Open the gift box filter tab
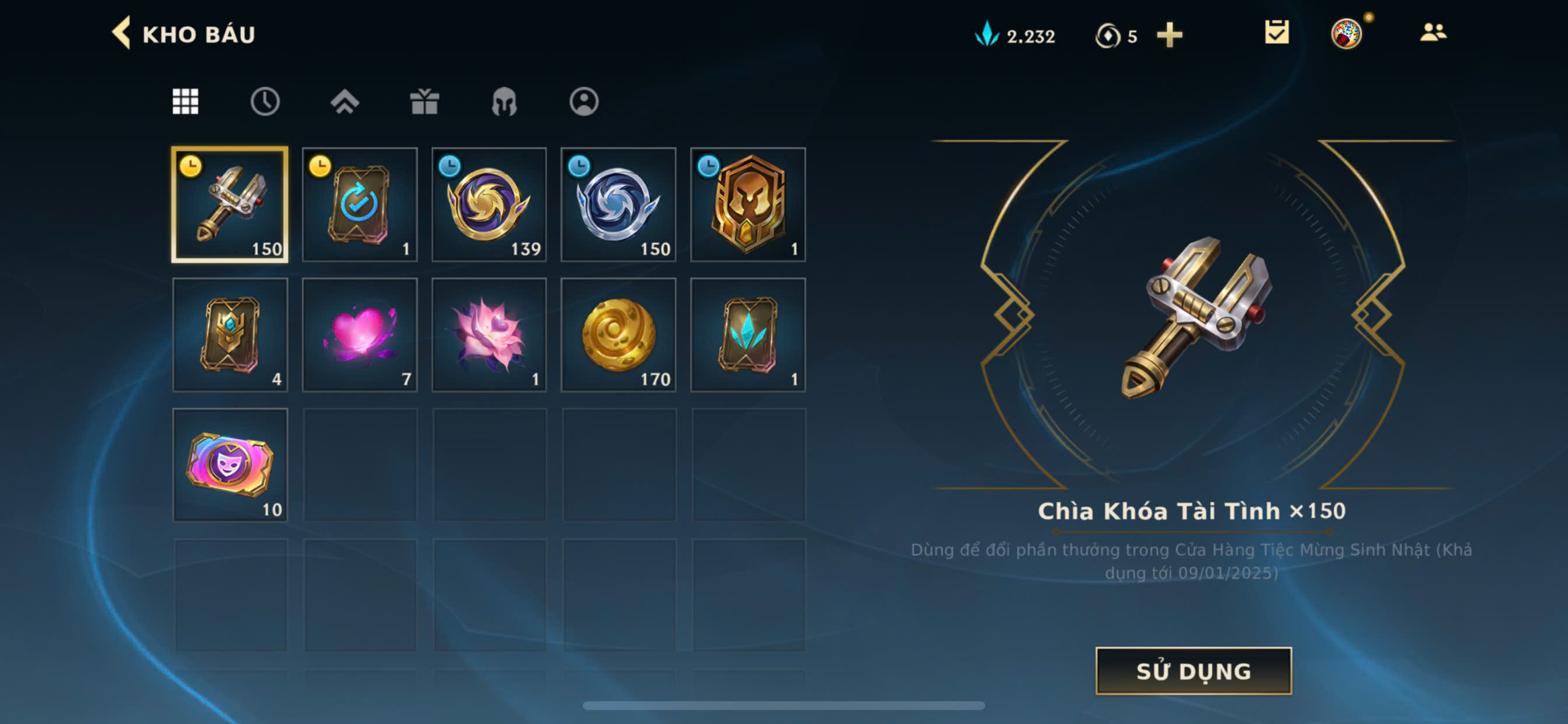Viewport: 1568px width, 724px height. 424,101
